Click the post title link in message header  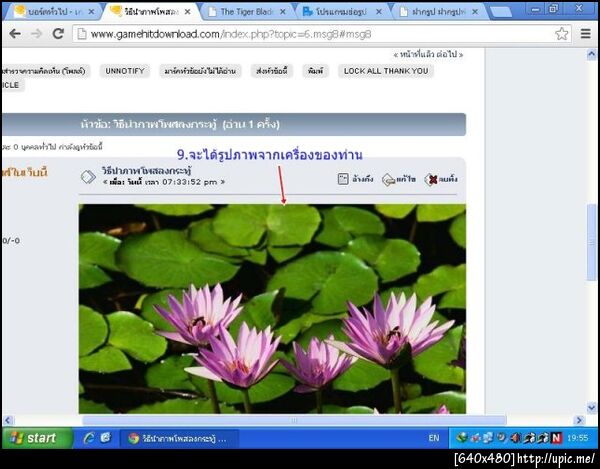point(147,170)
